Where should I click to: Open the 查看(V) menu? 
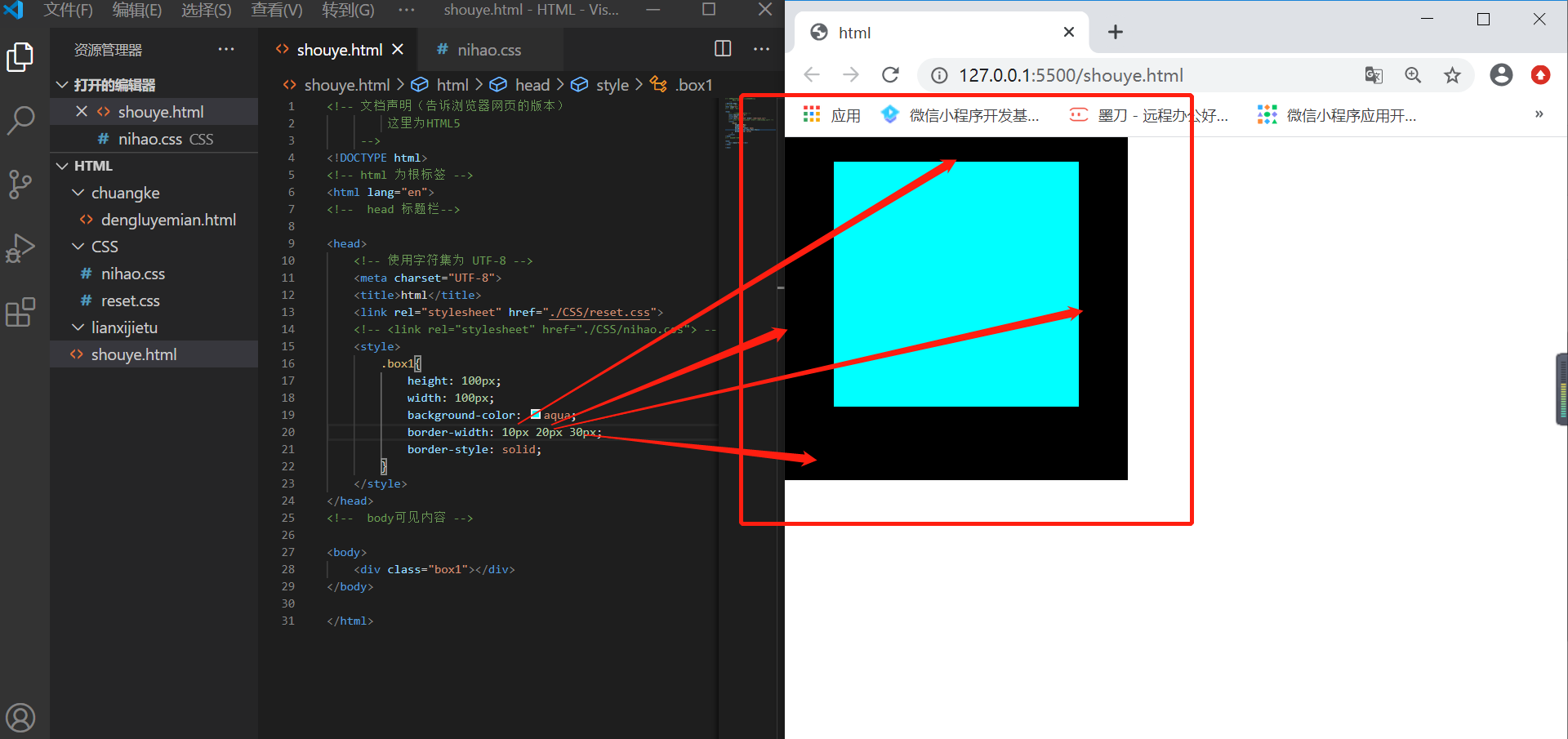[277, 10]
